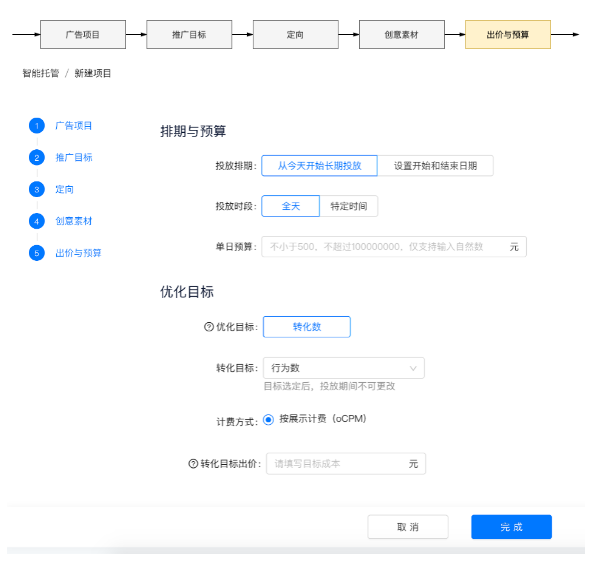Click the highlighted 出价与预算 flowchart box
The width and height of the screenshot is (593, 561).
point(508,34)
